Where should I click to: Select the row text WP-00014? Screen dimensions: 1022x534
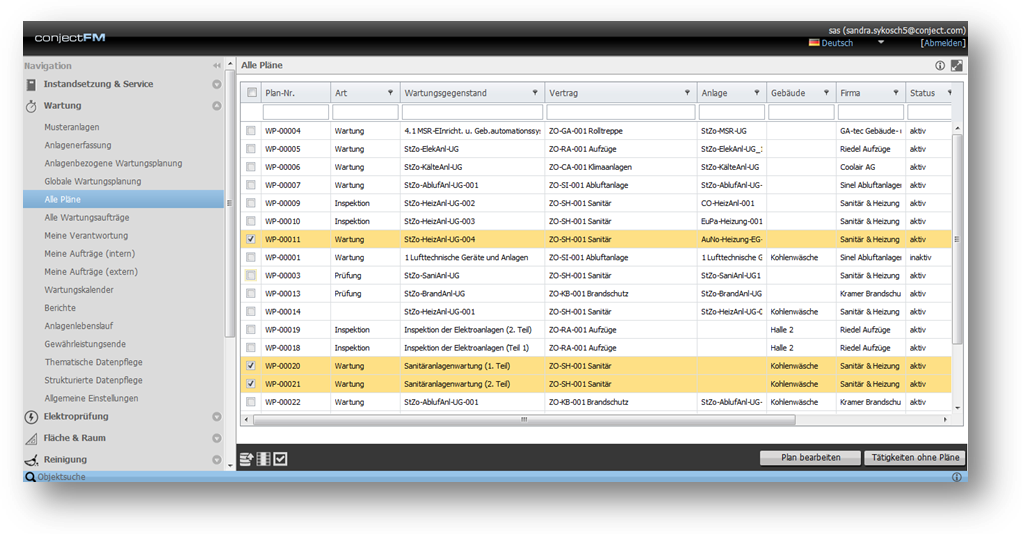(x=283, y=312)
